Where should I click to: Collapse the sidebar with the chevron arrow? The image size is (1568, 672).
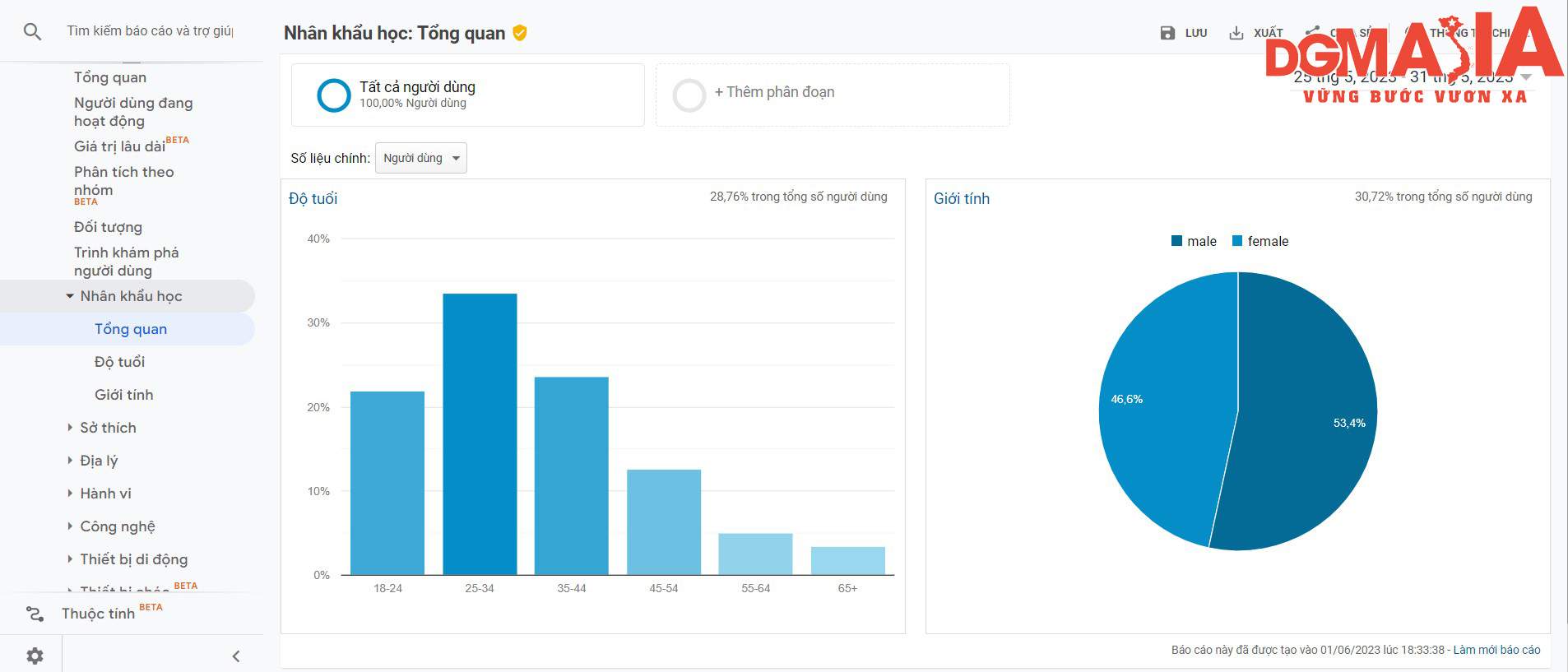[x=236, y=656]
